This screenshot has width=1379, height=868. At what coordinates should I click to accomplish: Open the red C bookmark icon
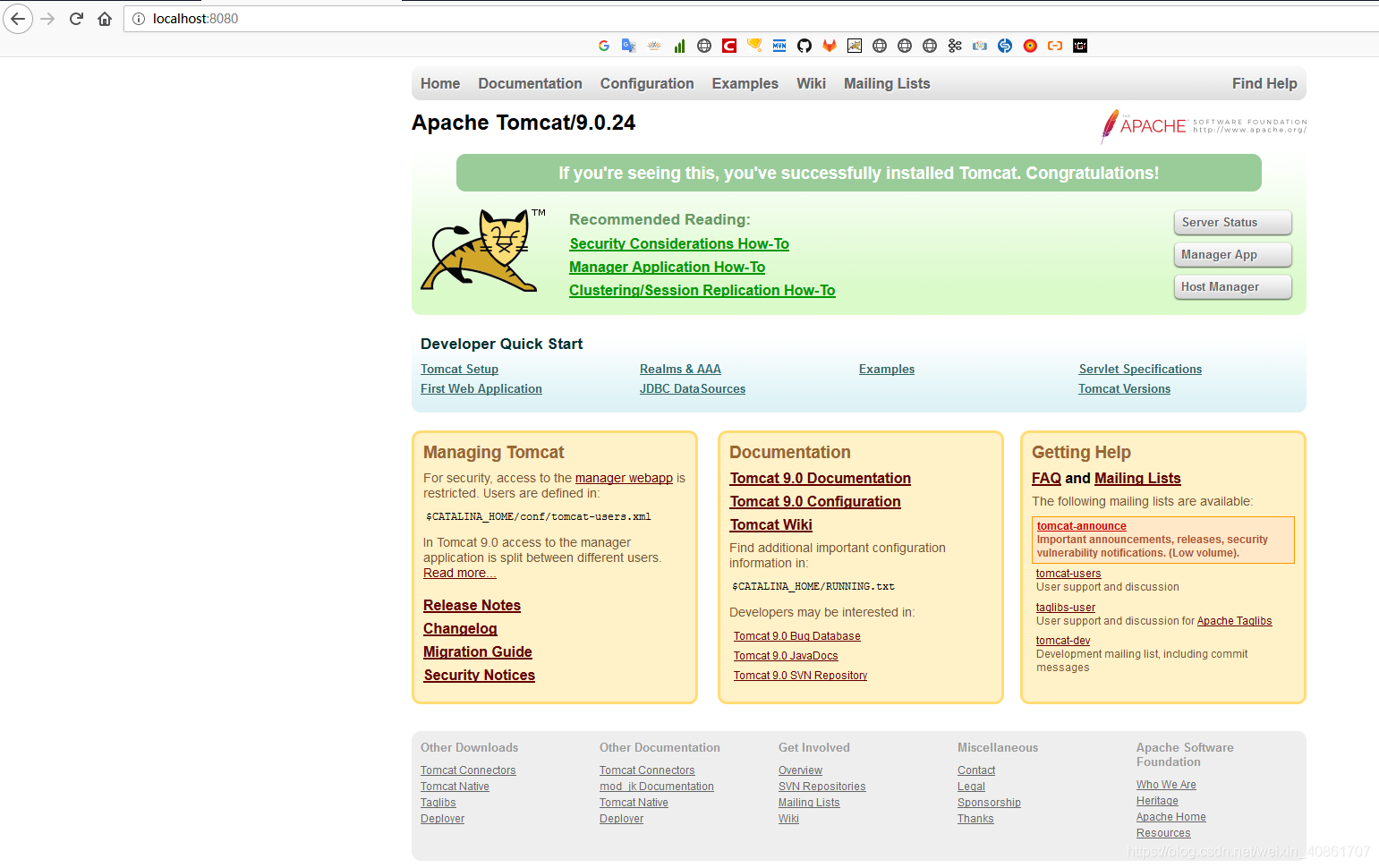click(729, 46)
